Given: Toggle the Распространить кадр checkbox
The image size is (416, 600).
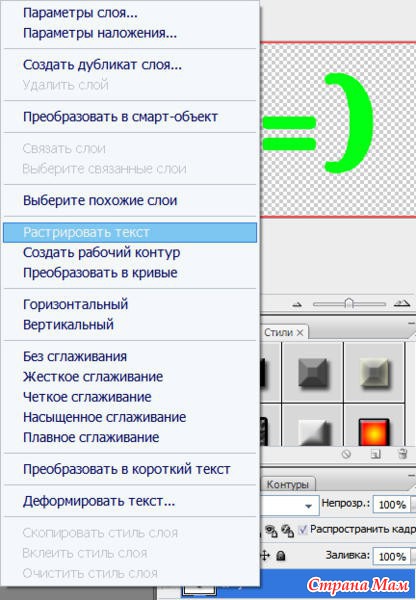Looking at the screenshot, I should coord(303,530).
